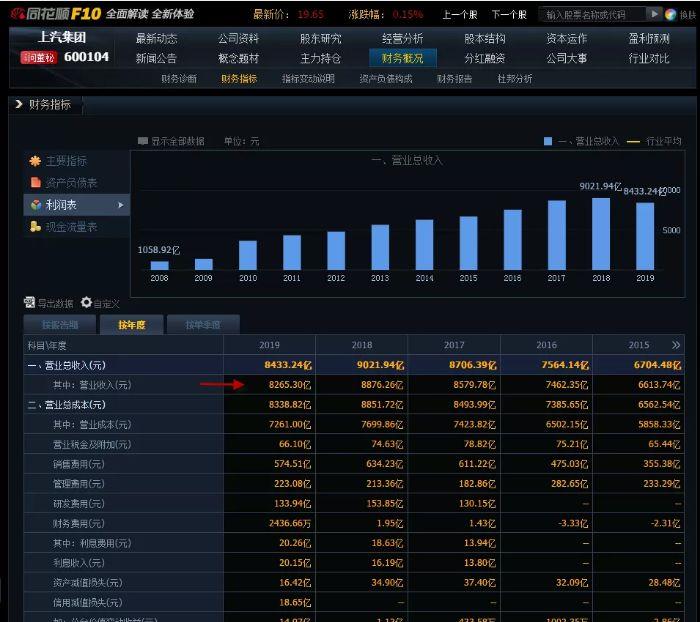Show earlier years with double chevron

tap(676, 345)
